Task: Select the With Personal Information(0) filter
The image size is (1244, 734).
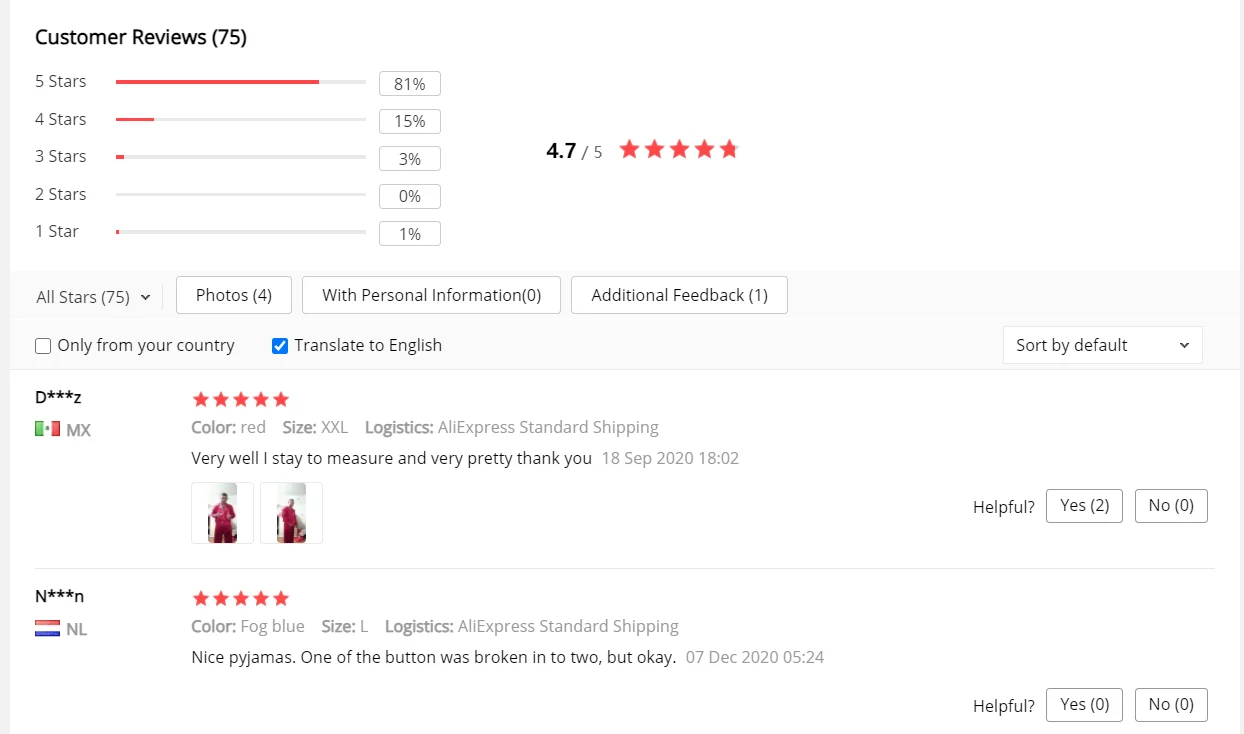Action: (431, 295)
